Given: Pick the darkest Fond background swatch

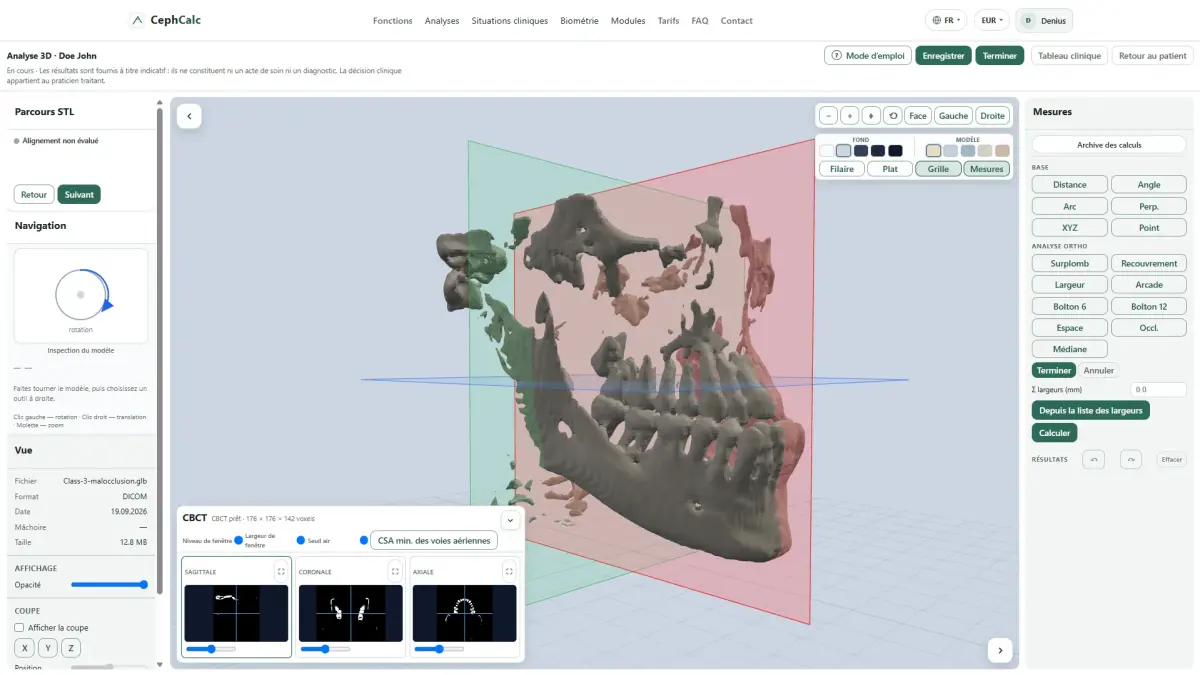Looking at the screenshot, I should (x=895, y=151).
